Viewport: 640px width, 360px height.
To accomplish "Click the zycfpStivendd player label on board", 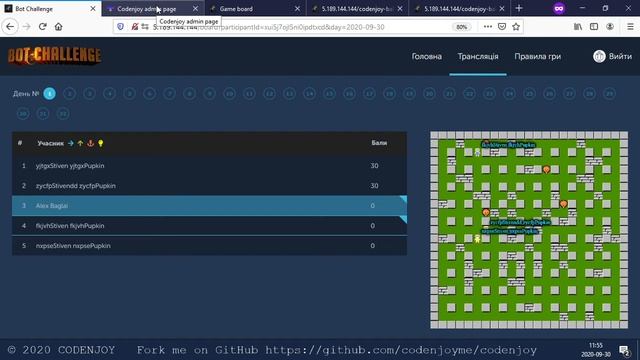I will (520, 222).
